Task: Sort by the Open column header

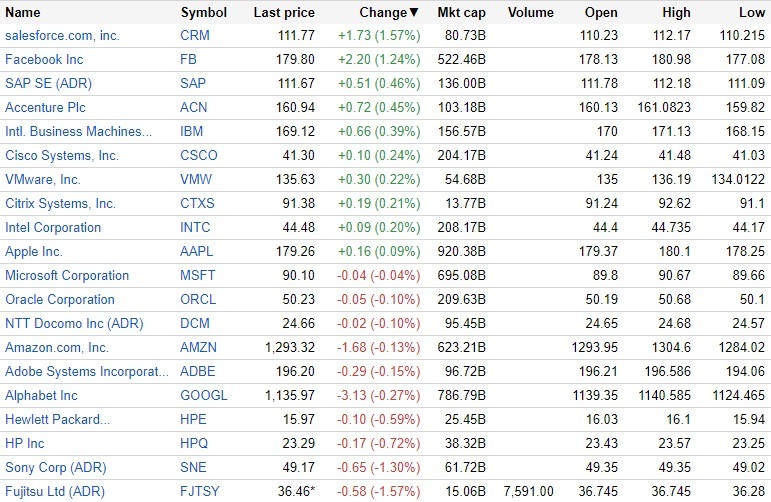Action: click(603, 13)
